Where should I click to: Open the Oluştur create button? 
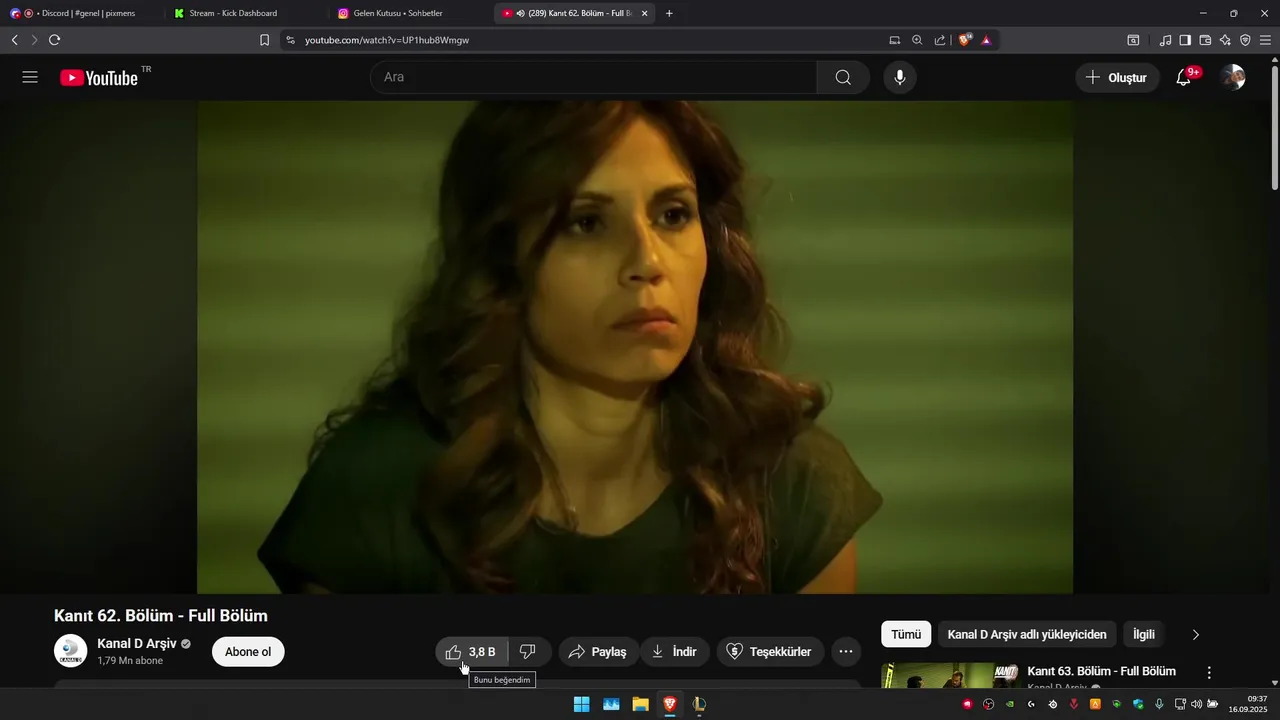click(1117, 77)
